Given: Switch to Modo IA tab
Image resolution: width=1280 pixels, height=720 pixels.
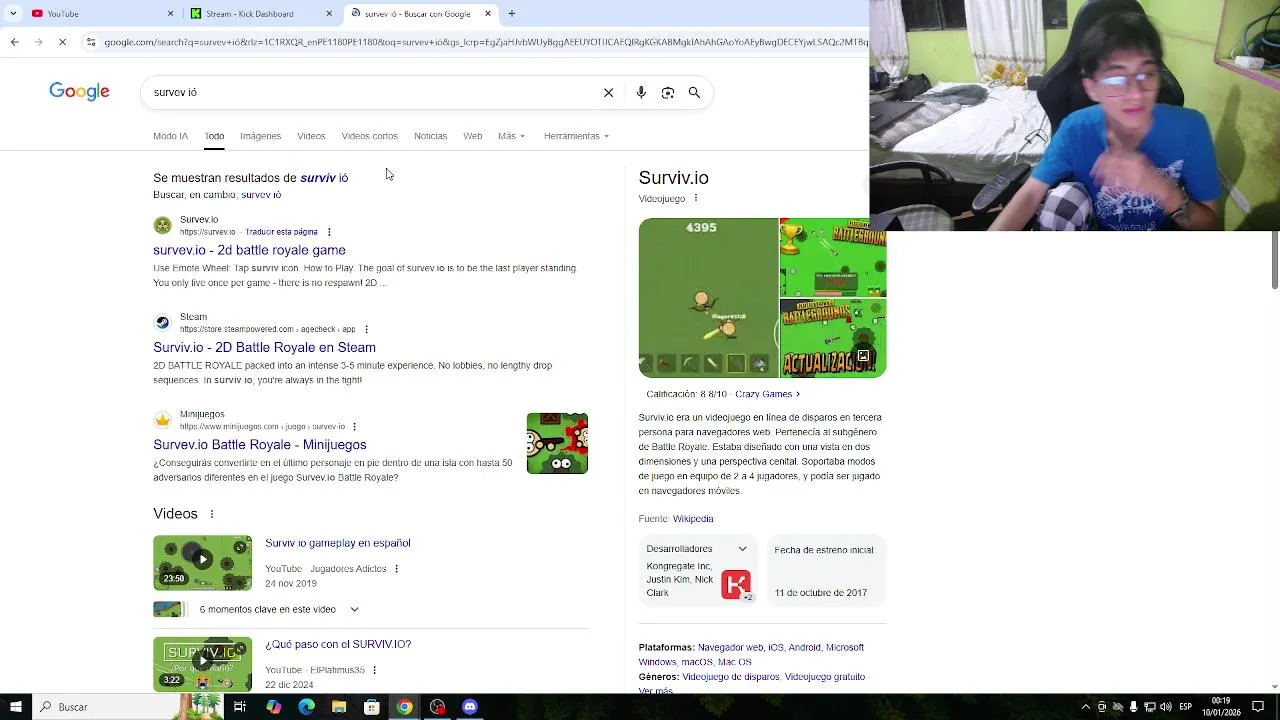Looking at the screenshot, I should [x=170, y=136].
